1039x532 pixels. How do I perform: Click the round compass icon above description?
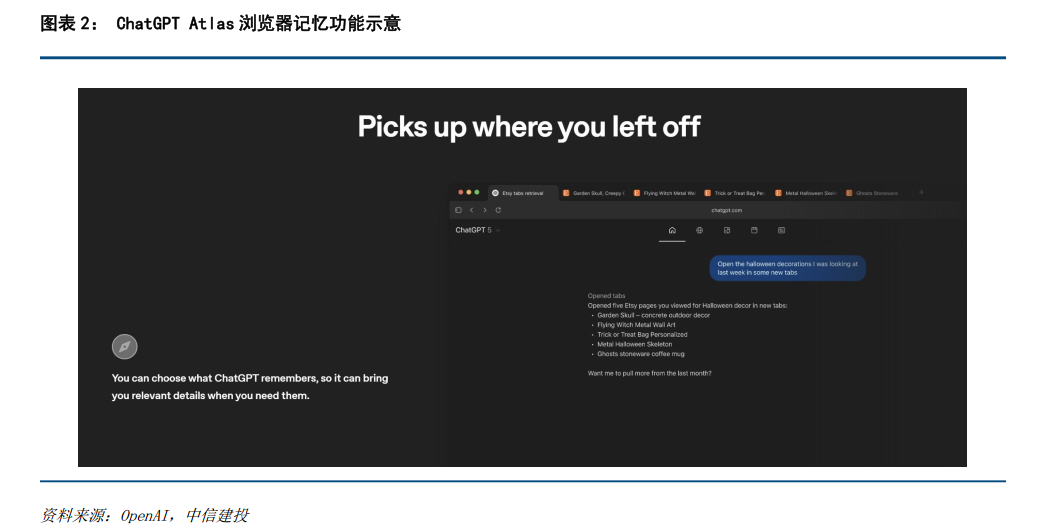tap(125, 346)
